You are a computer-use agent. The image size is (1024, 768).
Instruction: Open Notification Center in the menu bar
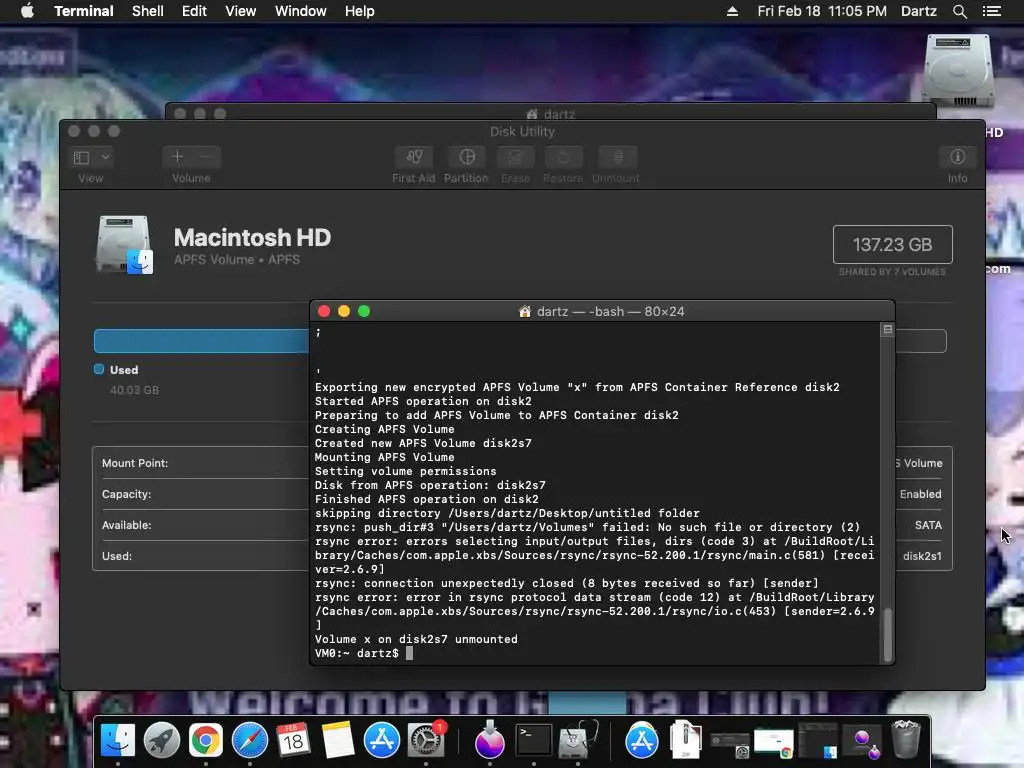coord(992,11)
